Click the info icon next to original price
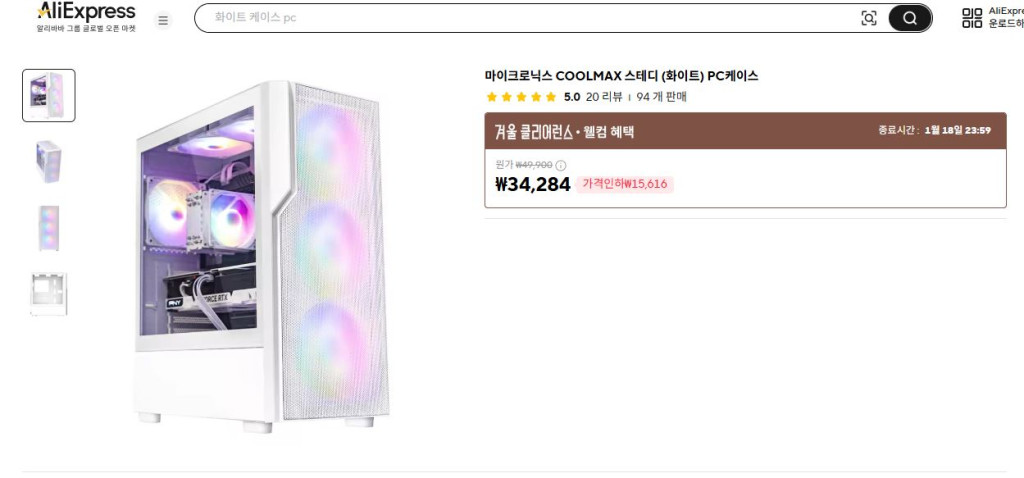Image resolution: width=1024 pixels, height=478 pixels. click(x=561, y=165)
